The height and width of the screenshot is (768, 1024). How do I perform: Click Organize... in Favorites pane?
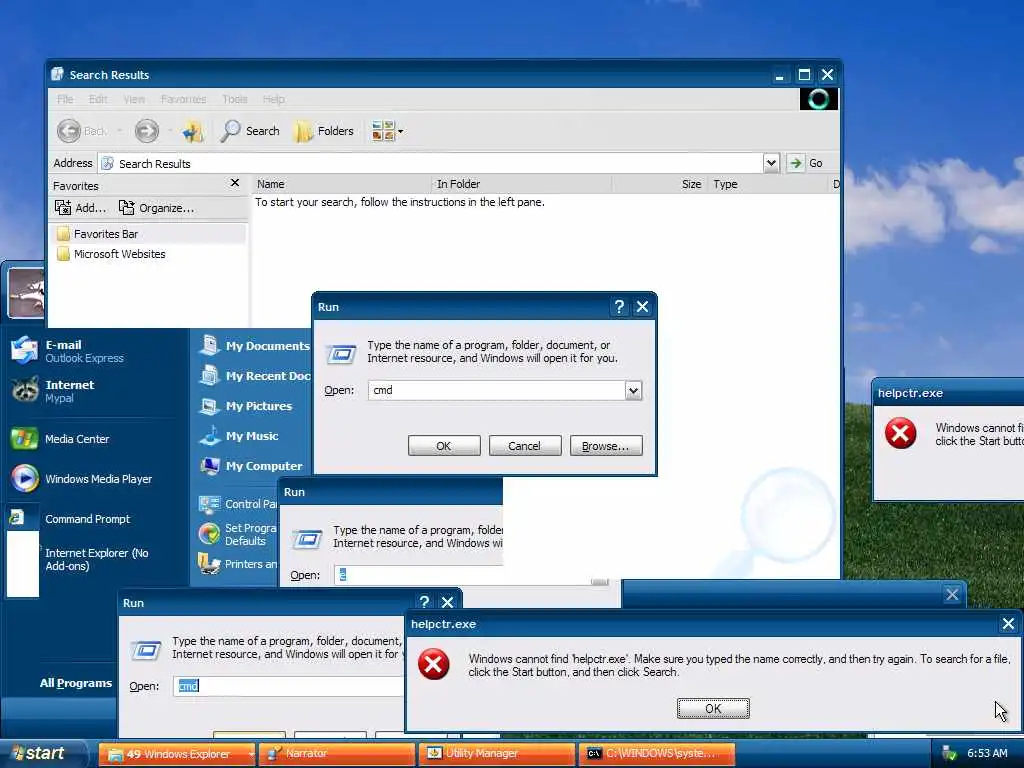click(x=156, y=208)
